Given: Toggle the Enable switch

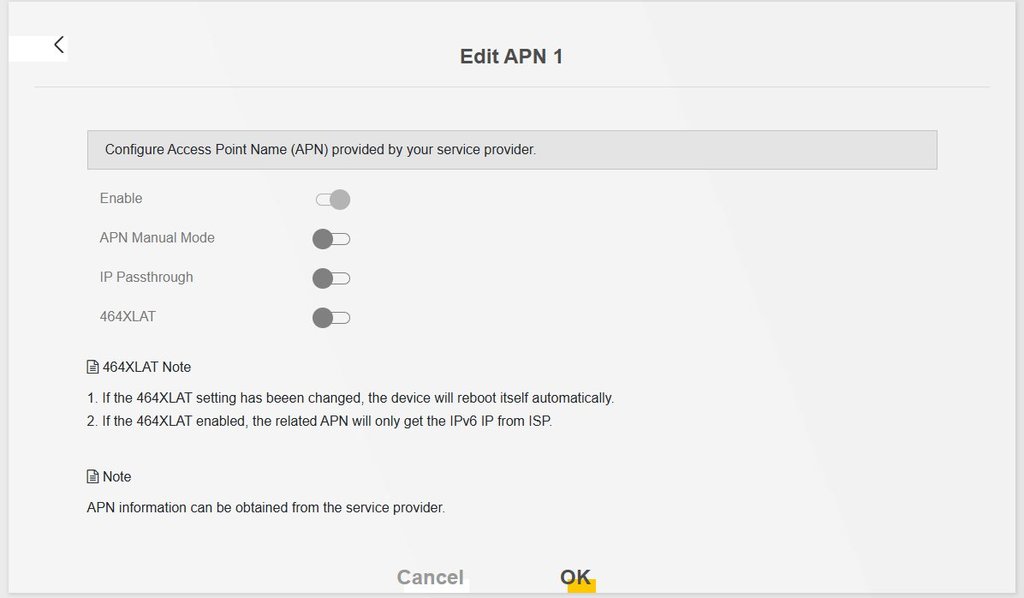Looking at the screenshot, I should 333,199.
